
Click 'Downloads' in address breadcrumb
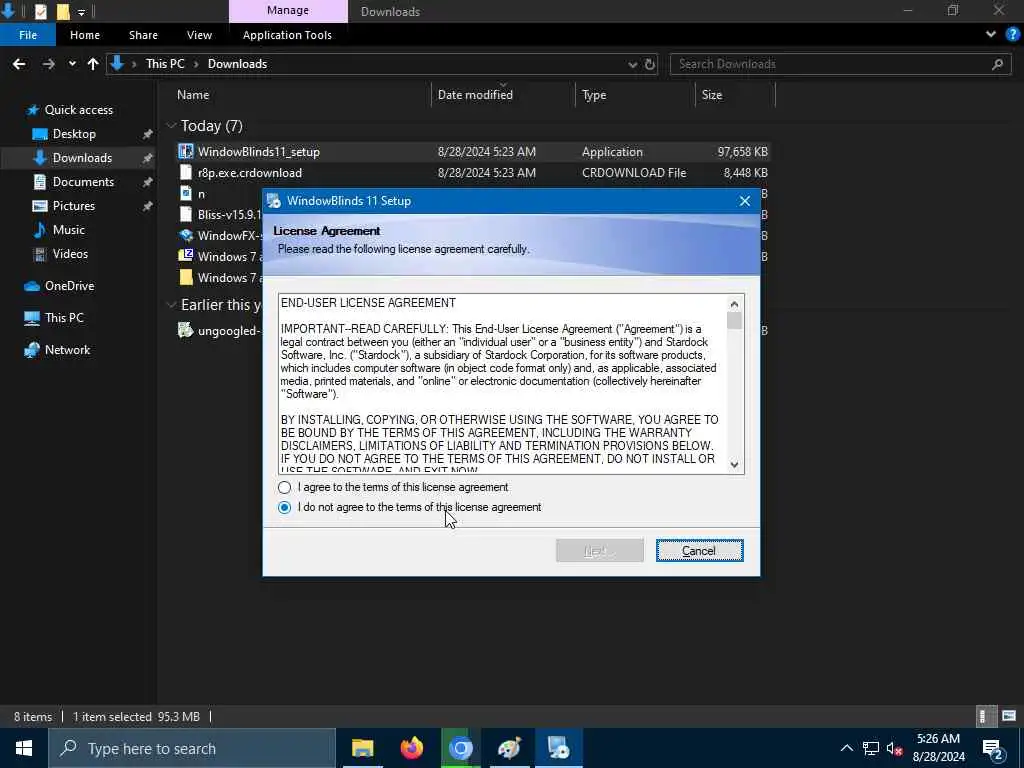tap(237, 64)
